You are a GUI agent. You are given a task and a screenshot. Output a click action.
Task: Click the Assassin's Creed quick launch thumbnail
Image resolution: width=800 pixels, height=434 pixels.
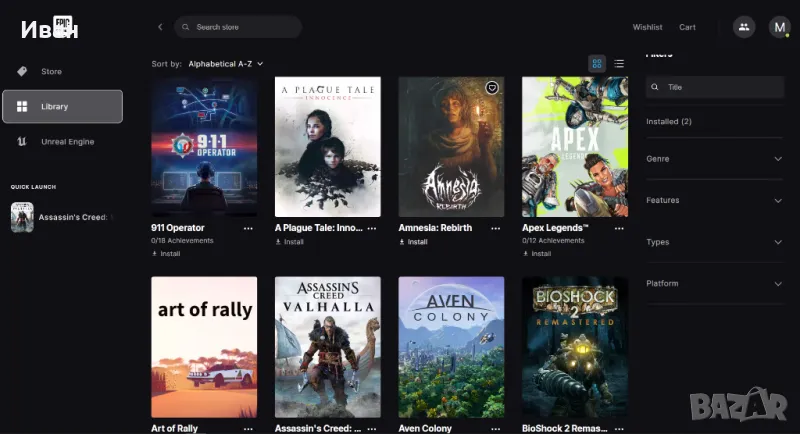pos(22,217)
